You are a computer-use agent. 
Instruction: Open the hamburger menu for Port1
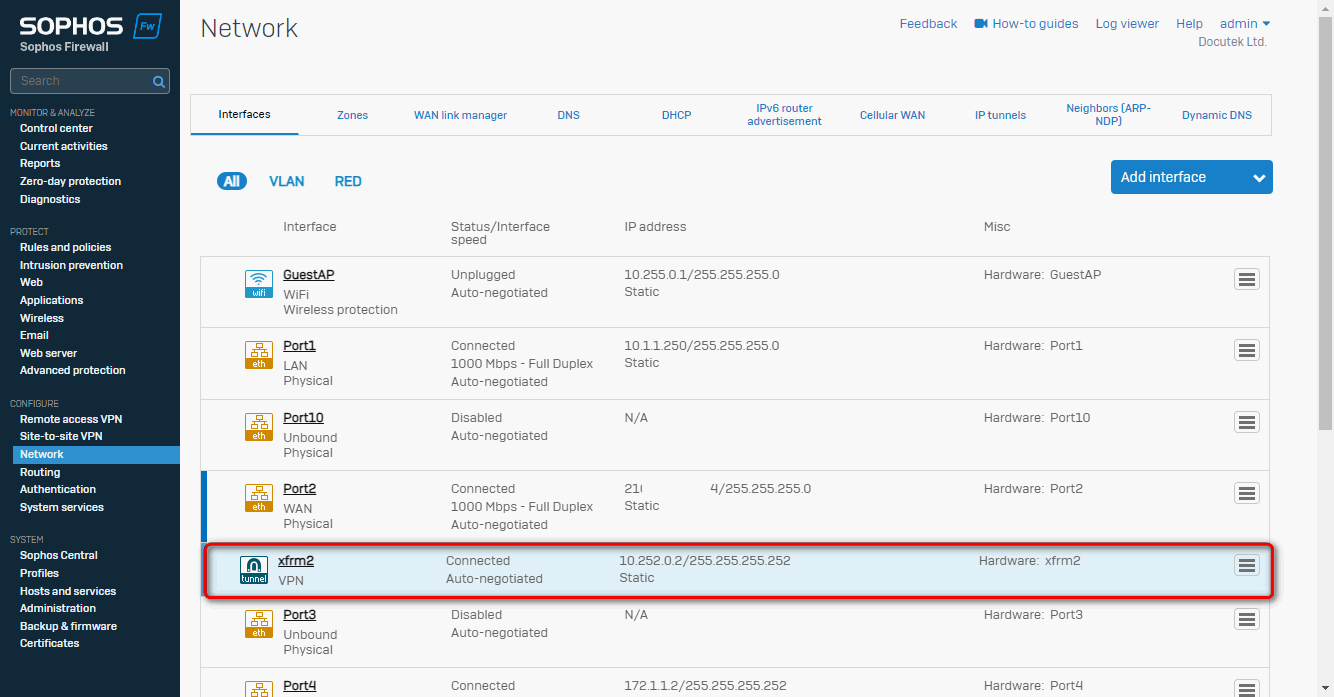click(x=1246, y=350)
